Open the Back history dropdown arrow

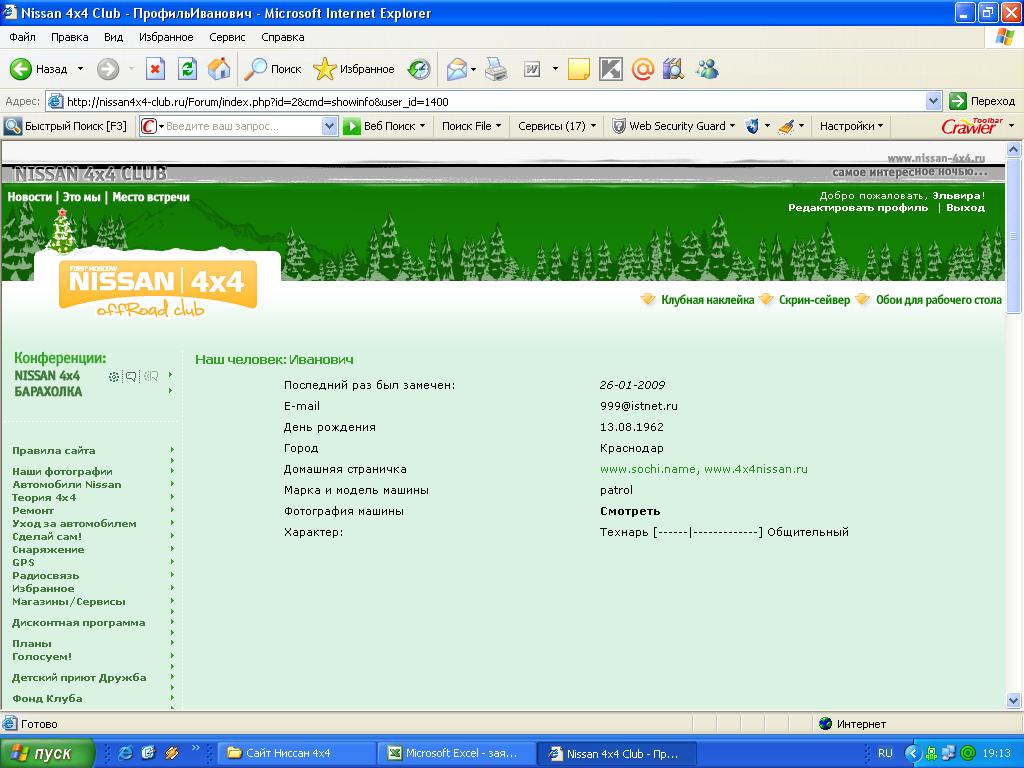80,69
